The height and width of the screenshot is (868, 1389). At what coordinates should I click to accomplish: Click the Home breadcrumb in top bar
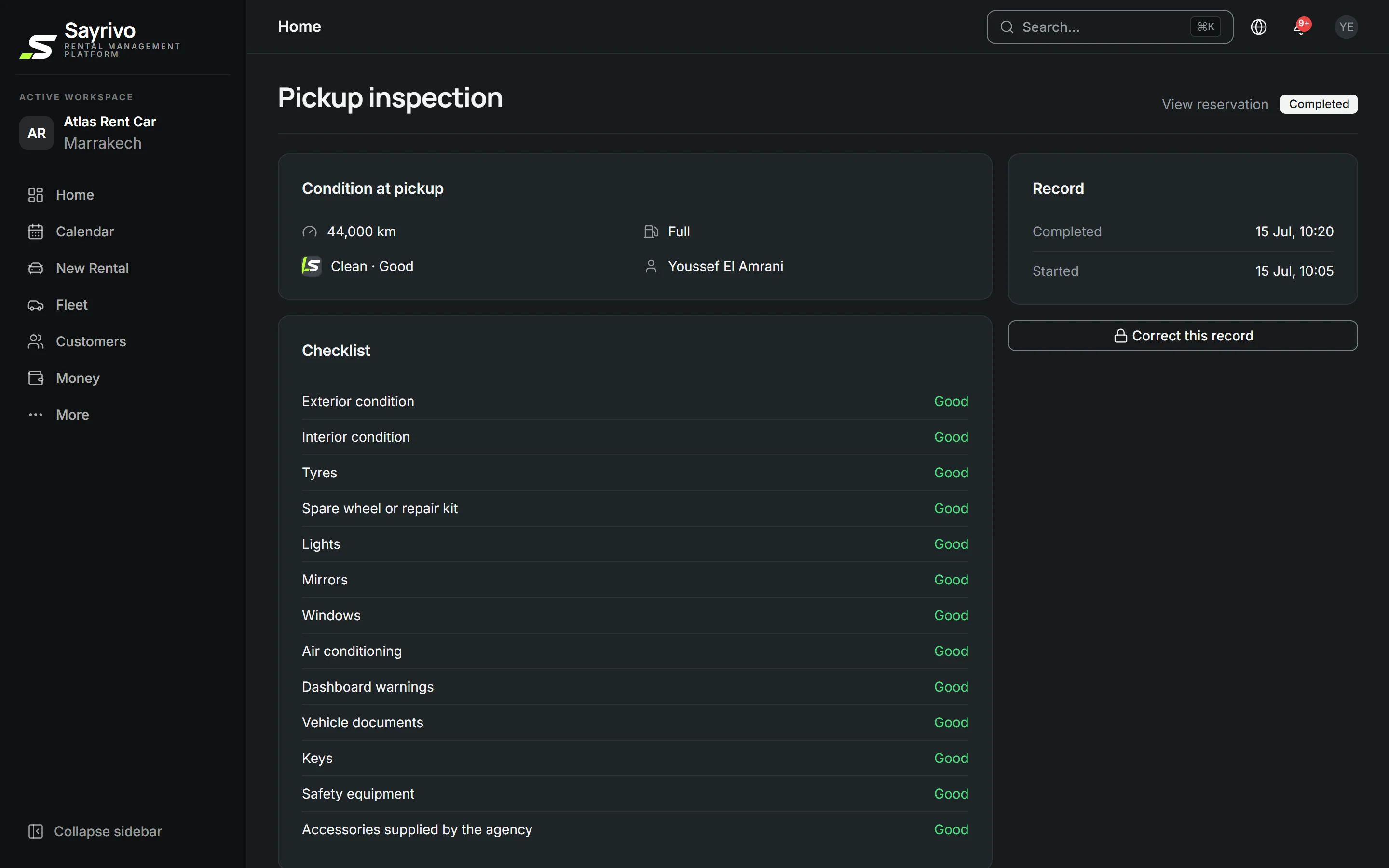pyautogui.click(x=299, y=27)
